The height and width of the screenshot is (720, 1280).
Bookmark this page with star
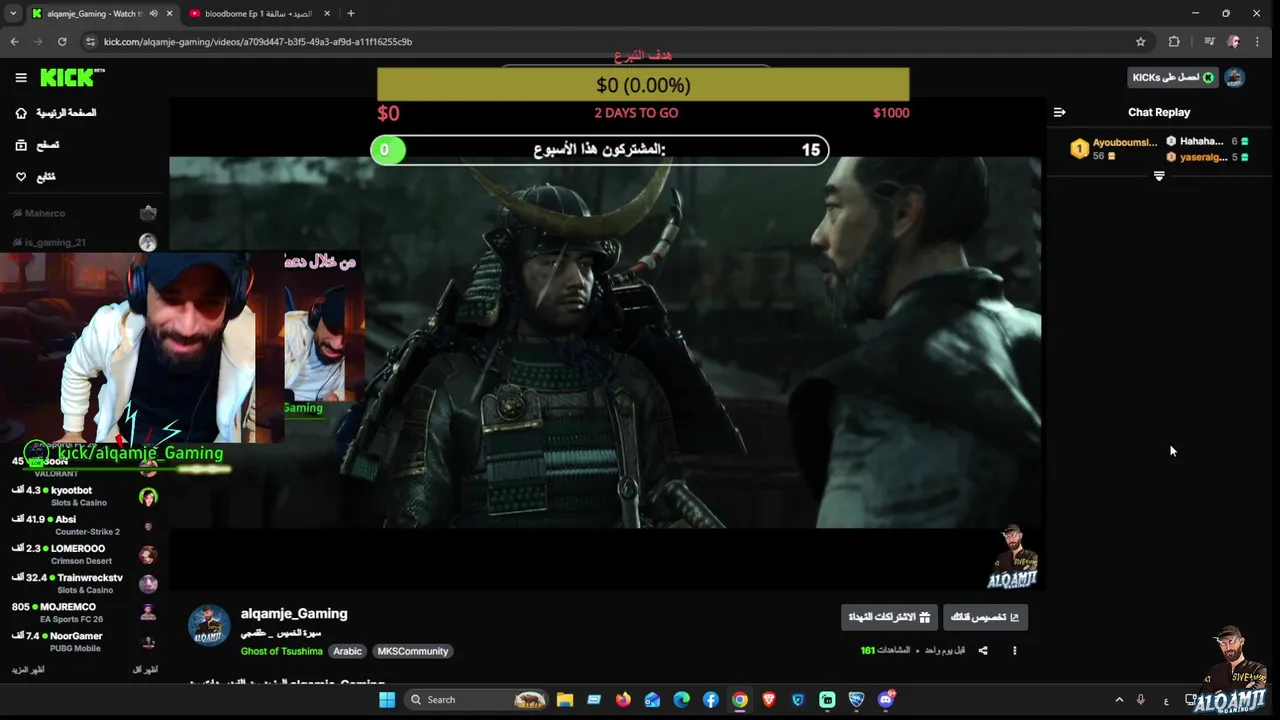tap(1140, 42)
